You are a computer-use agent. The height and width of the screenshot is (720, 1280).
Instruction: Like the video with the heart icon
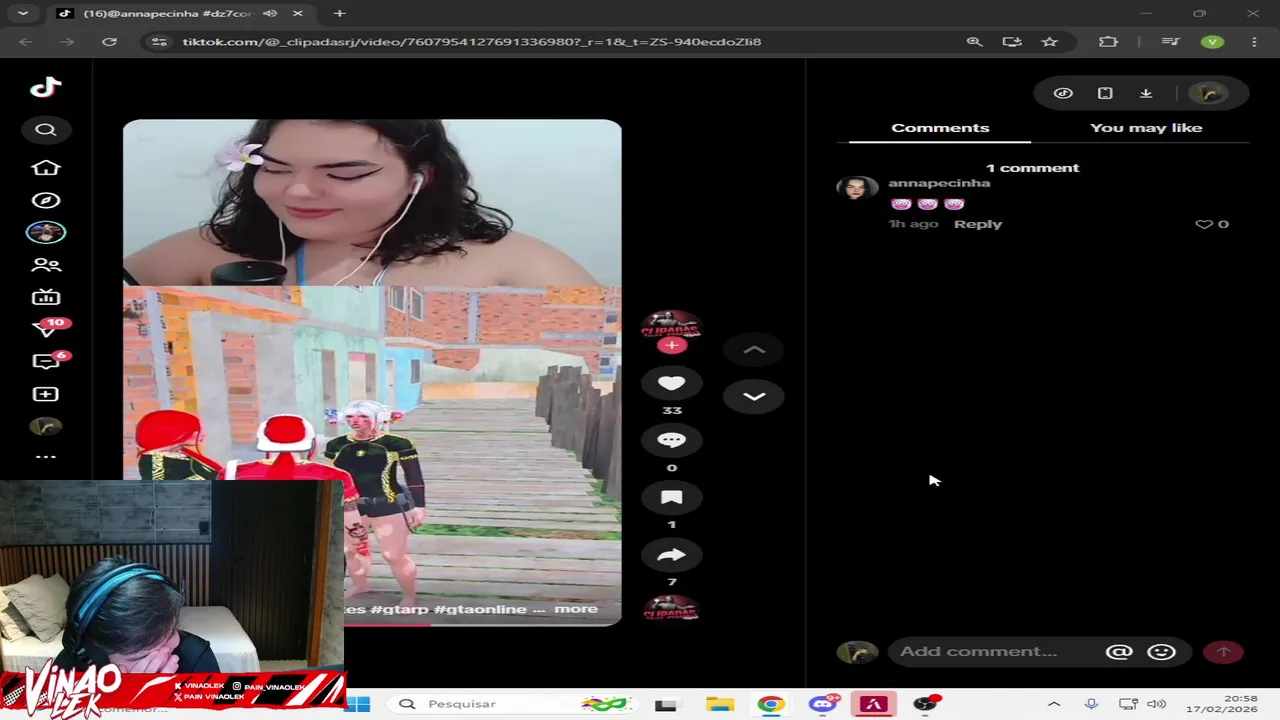coord(672,384)
